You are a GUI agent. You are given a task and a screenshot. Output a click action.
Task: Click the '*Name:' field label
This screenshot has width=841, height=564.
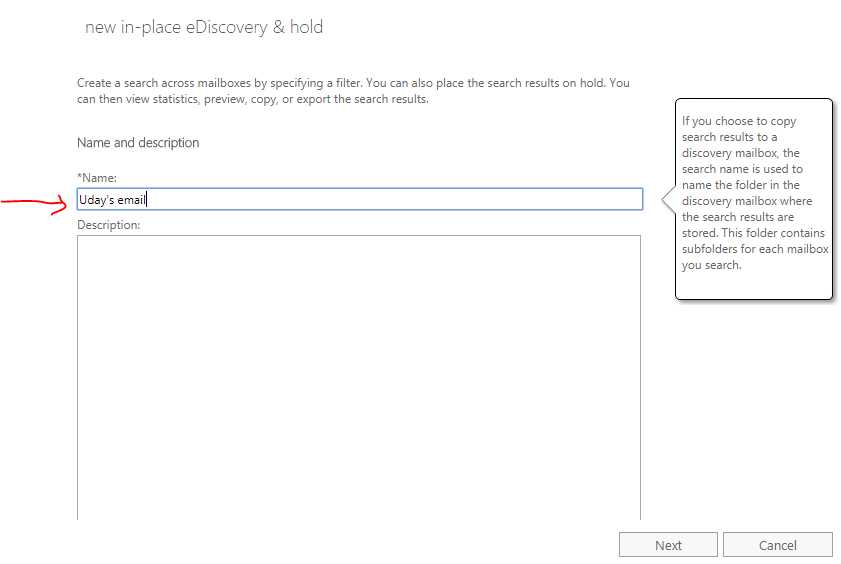[x=97, y=177]
